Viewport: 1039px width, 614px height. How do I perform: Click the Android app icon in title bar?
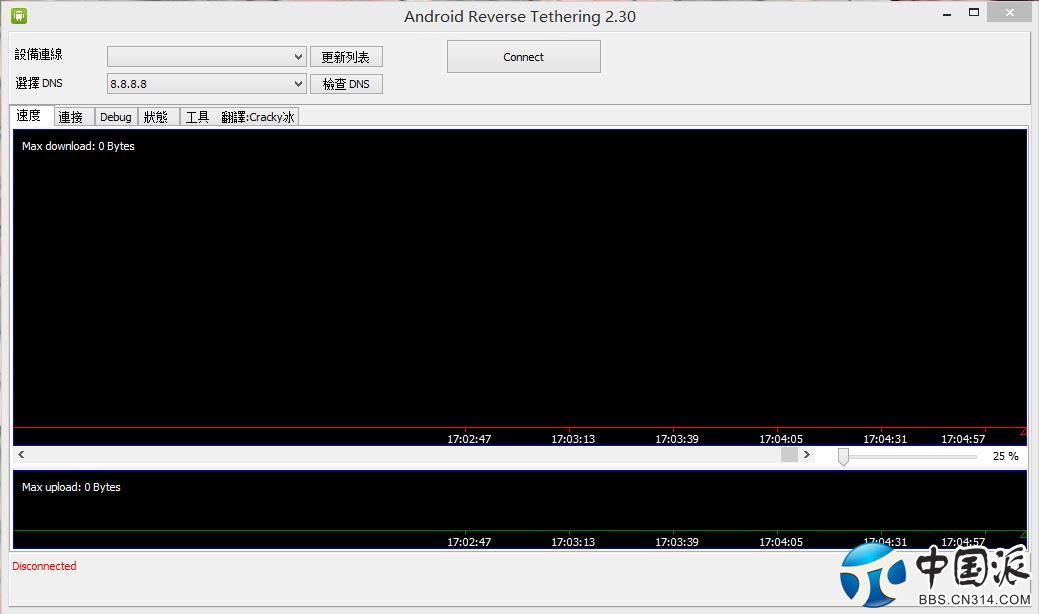19,15
